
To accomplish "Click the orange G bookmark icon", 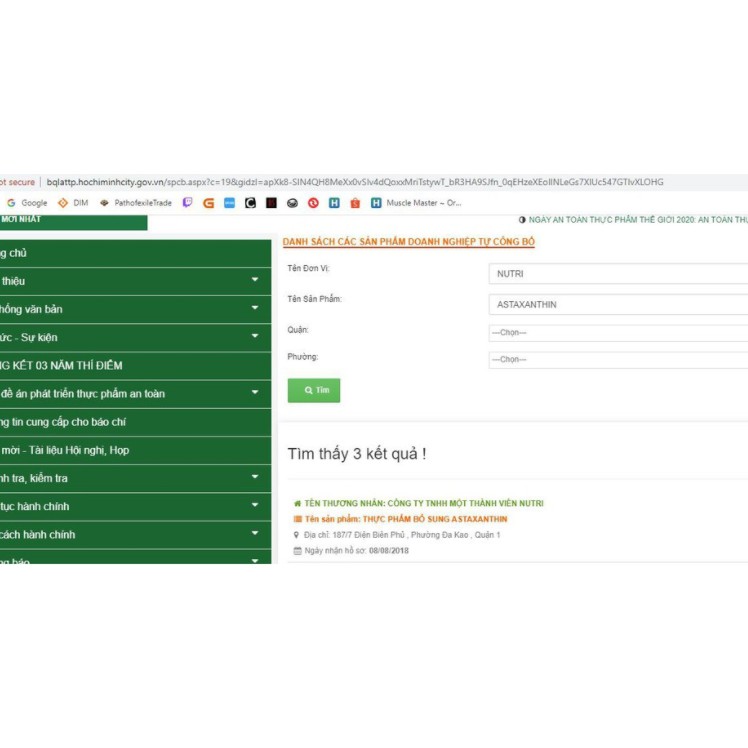I will point(208,203).
